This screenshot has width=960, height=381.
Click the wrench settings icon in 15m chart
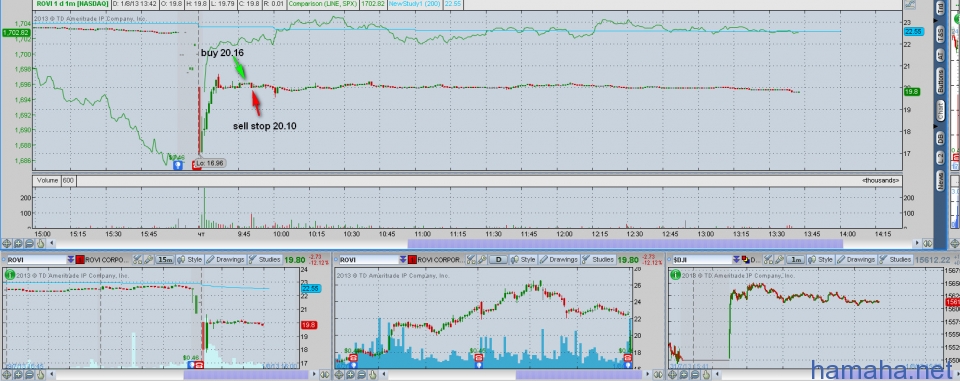pos(137,260)
